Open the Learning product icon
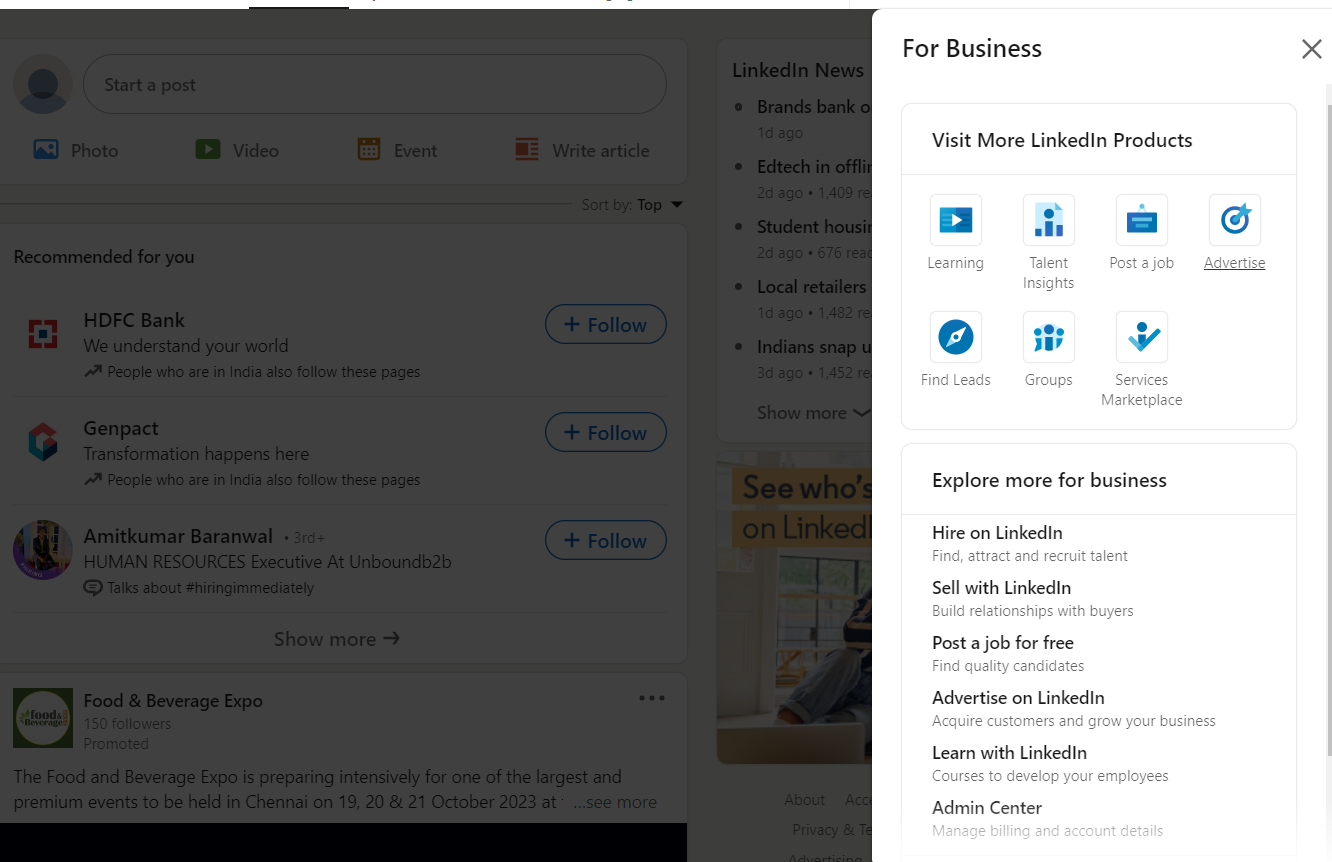 click(x=955, y=220)
